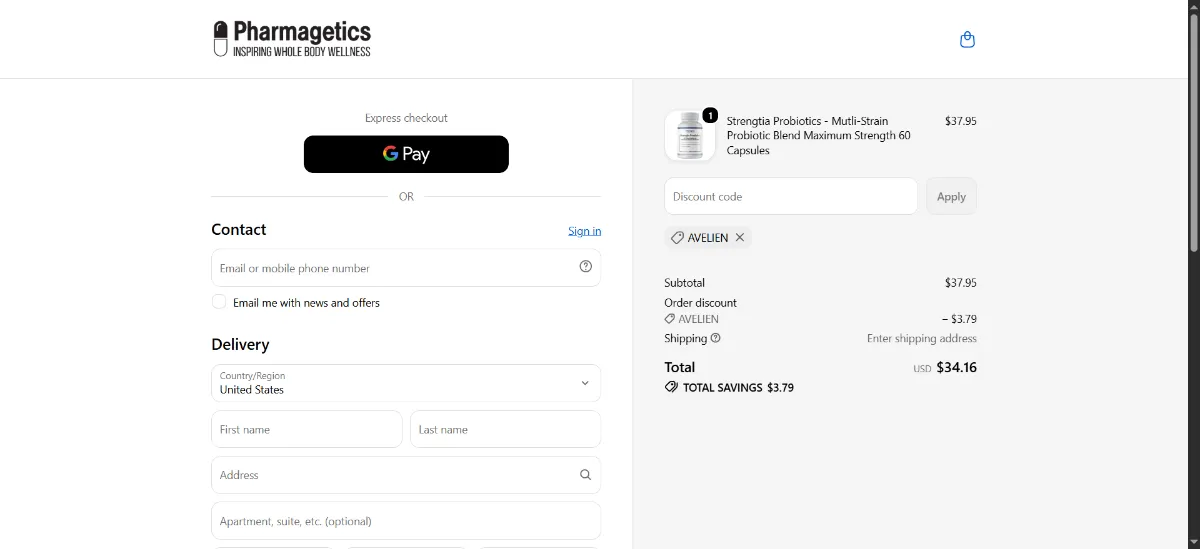Viewport: 1200px width, 549px height.
Task: Show the contact field help icon
Action: coord(586,266)
